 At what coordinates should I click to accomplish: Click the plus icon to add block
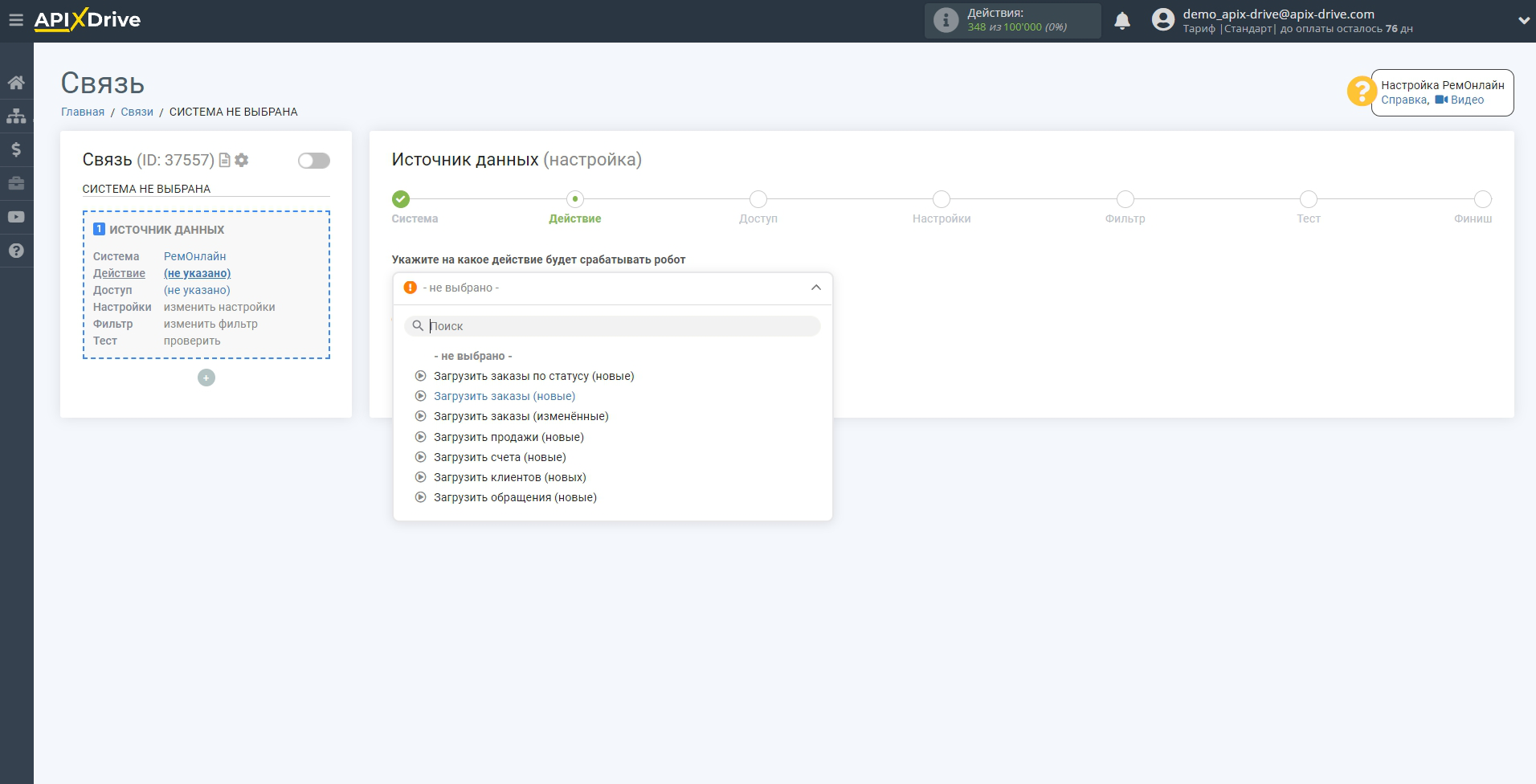pos(206,378)
